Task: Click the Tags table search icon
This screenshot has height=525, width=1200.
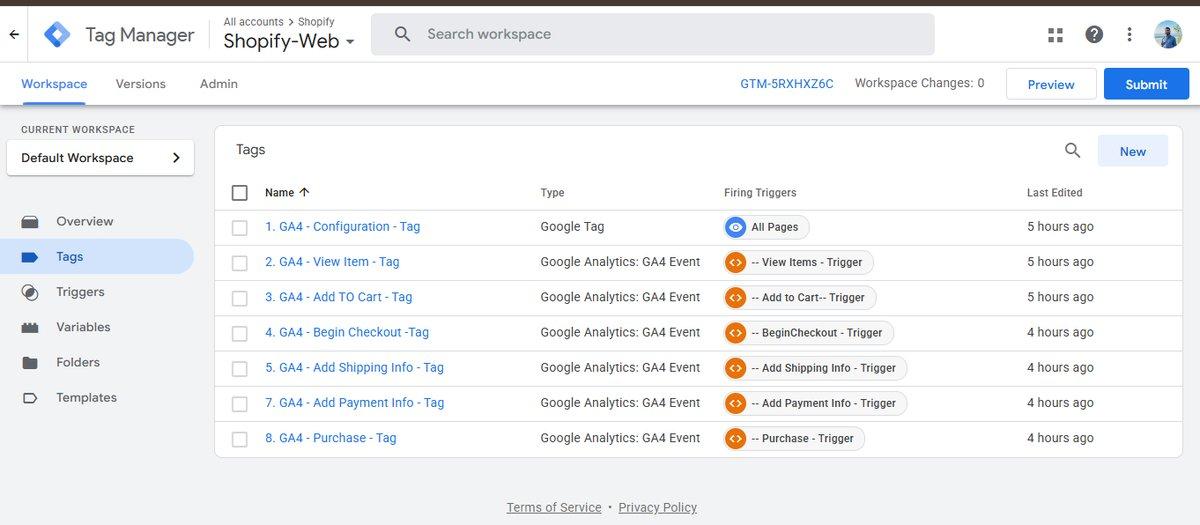Action: pyautogui.click(x=1072, y=151)
